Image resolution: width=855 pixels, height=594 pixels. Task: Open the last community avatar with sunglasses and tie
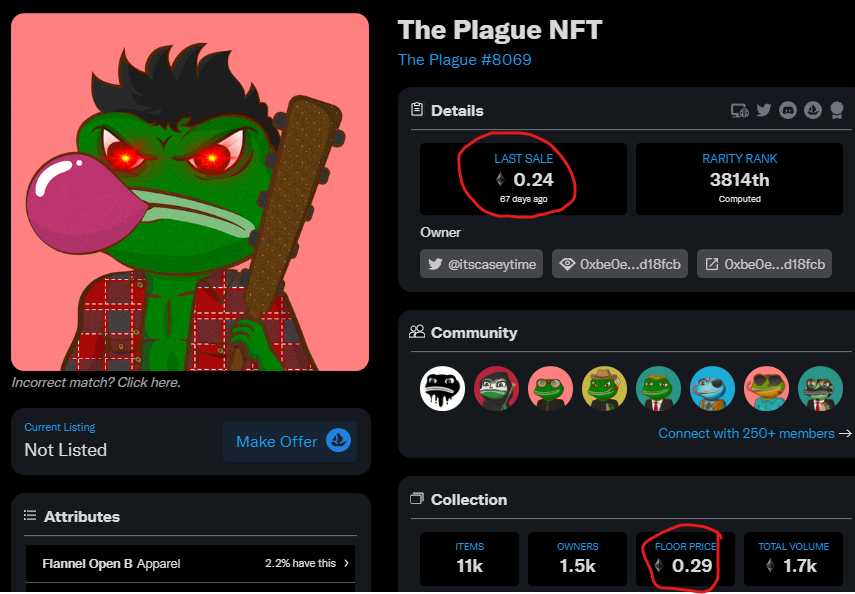[x=820, y=388]
